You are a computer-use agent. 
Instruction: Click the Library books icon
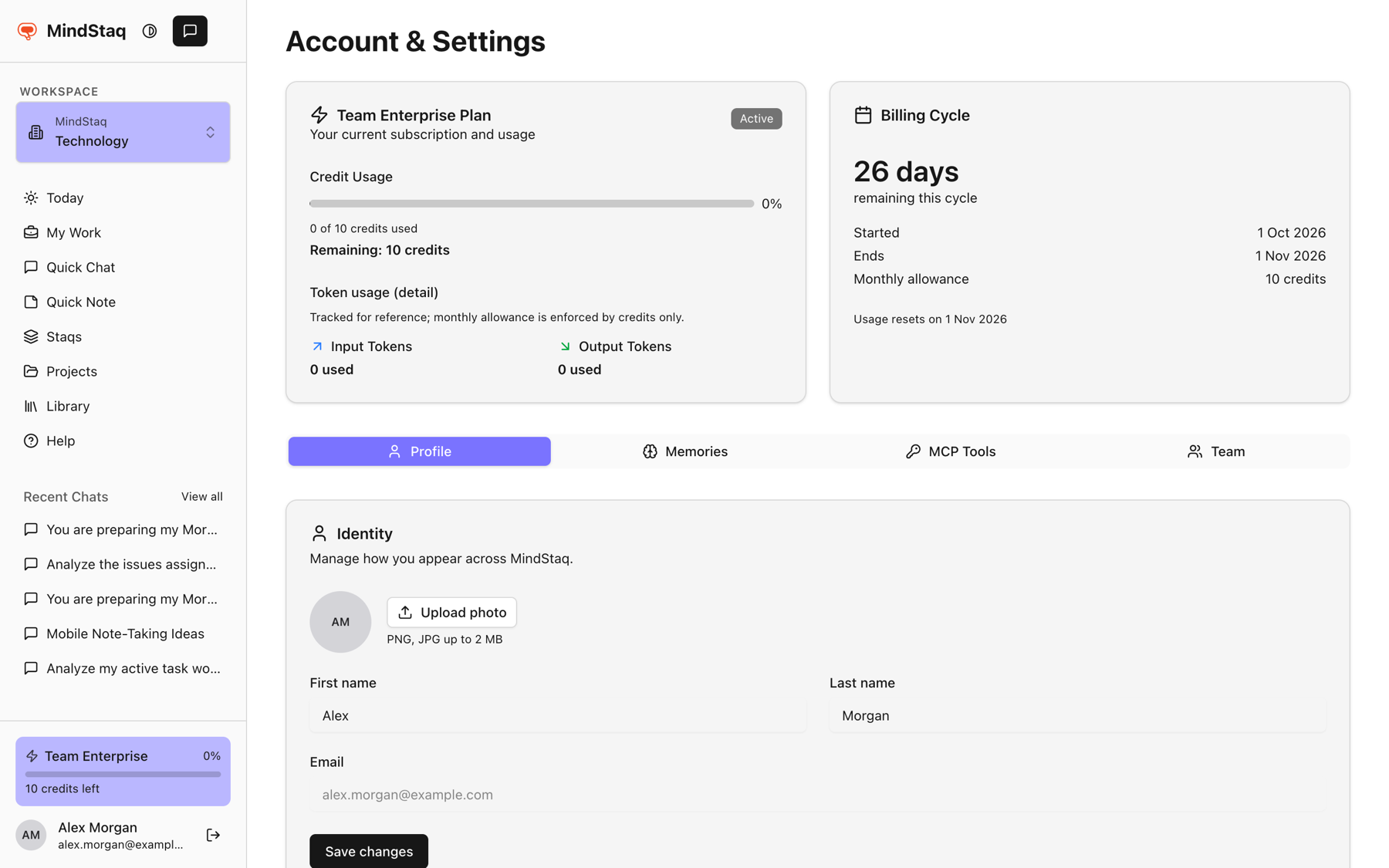pos(31,407)
